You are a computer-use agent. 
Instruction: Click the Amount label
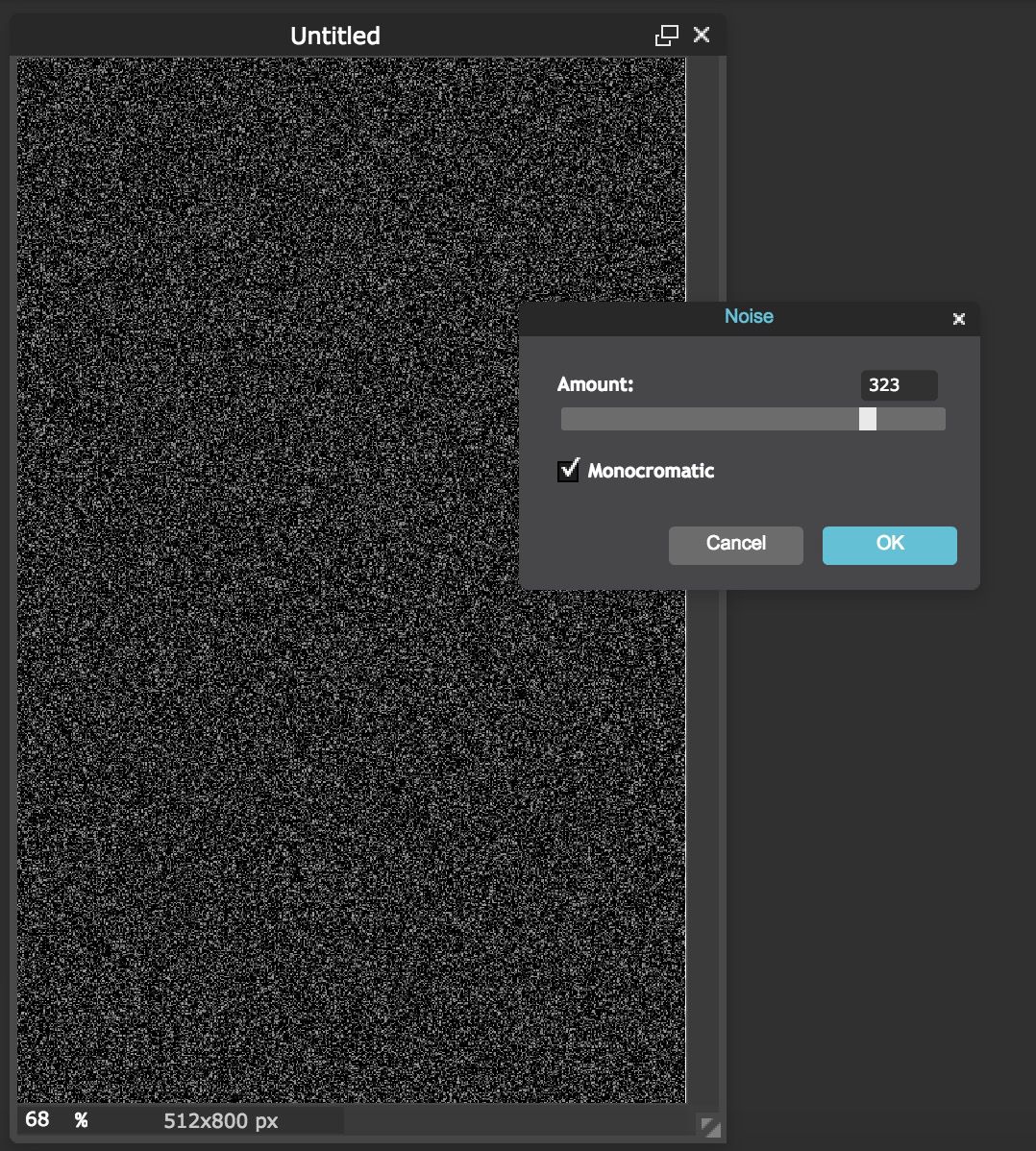pos(595,384)
